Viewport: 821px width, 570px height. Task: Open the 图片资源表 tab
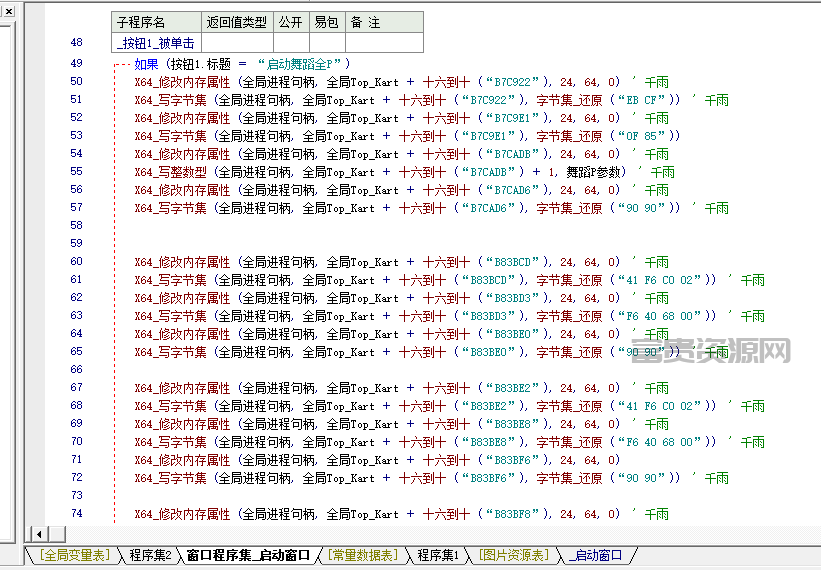514,555
